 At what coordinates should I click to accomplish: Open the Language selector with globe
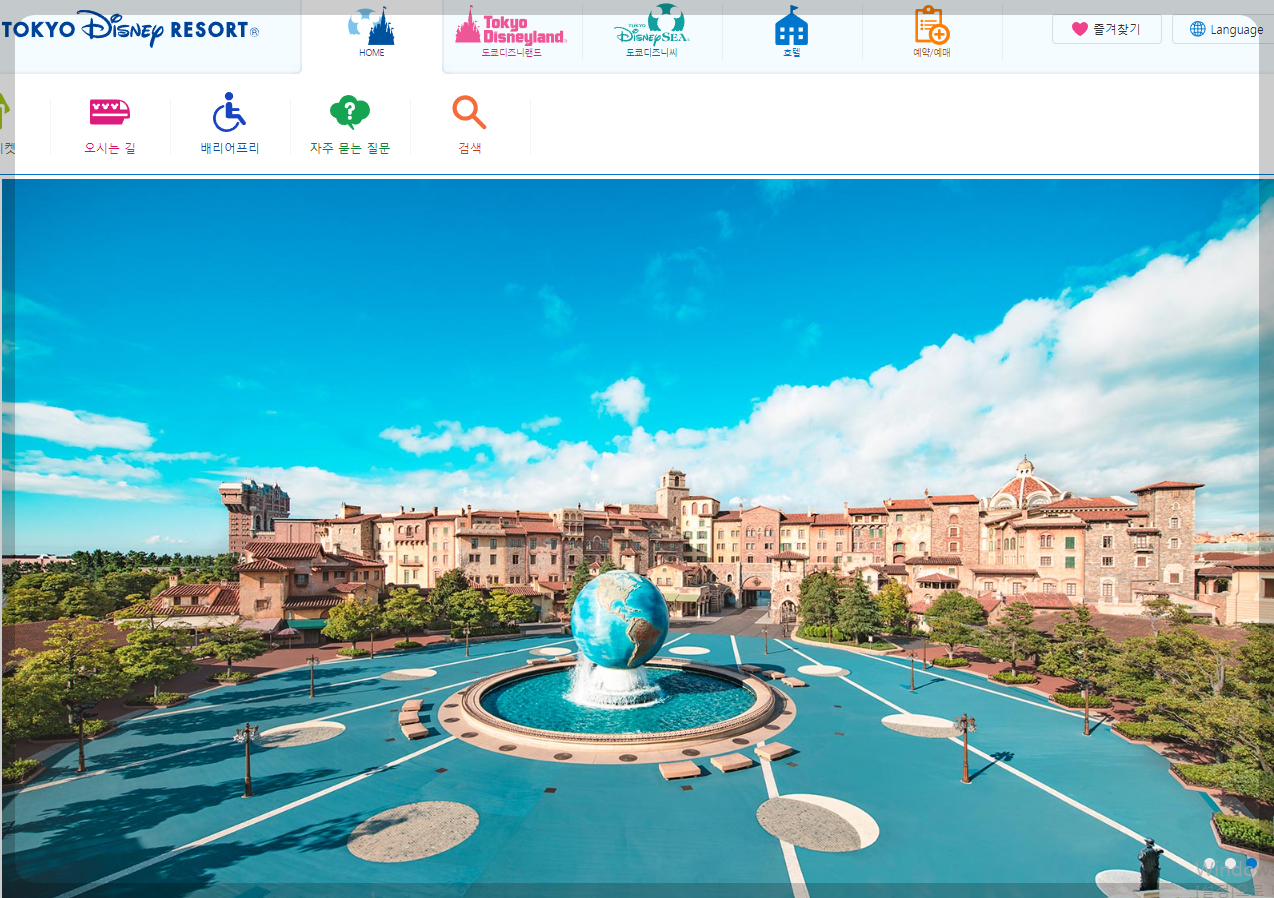(x=1225, y=29)
